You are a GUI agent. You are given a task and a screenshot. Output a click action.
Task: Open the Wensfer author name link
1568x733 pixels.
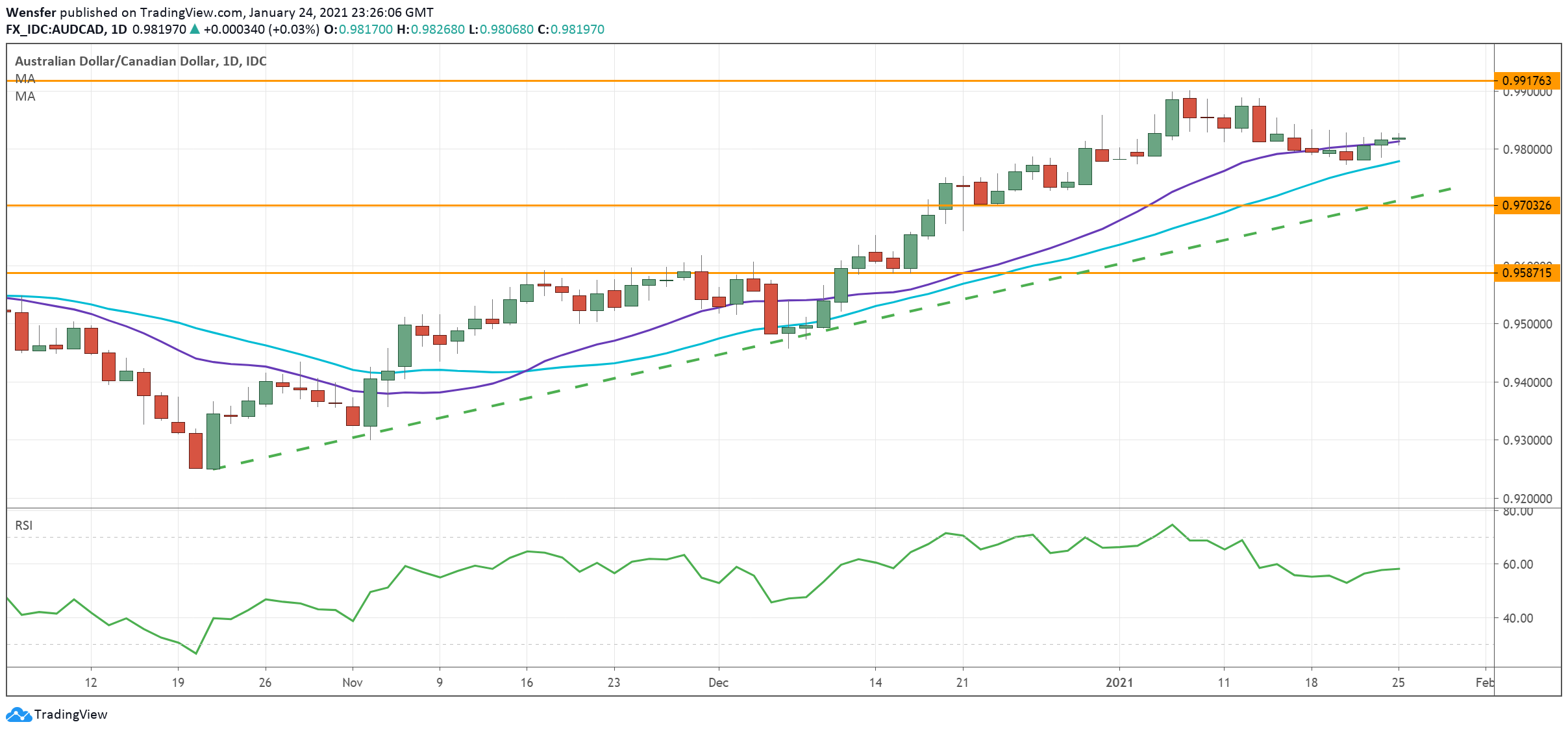pyautogui.click(x=31, y=12)
